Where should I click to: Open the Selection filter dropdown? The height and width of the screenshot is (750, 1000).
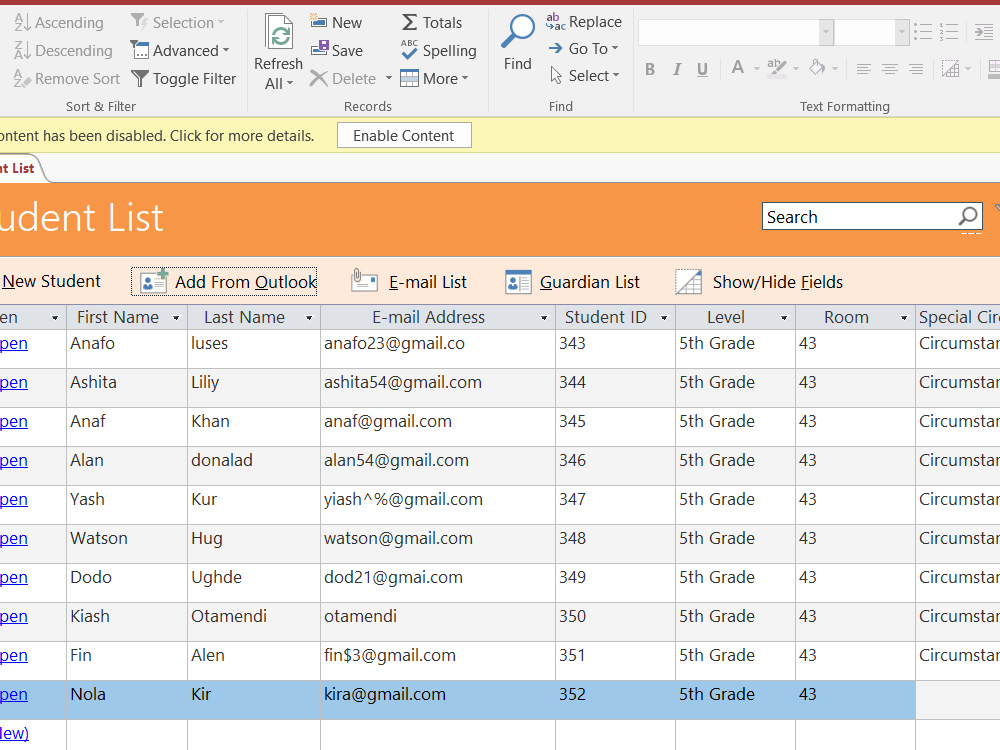click(178, 22)
